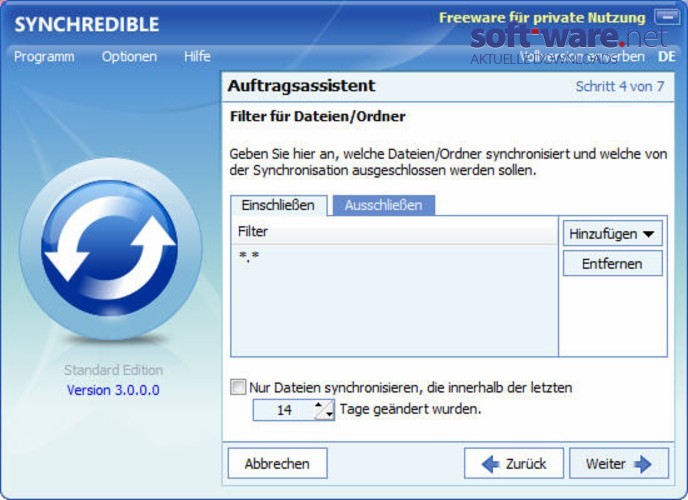Image resolution: width=688 pixels, height=500 pixels.
Task: Switch to the Einschließen tab
Action: pos(278,205)
